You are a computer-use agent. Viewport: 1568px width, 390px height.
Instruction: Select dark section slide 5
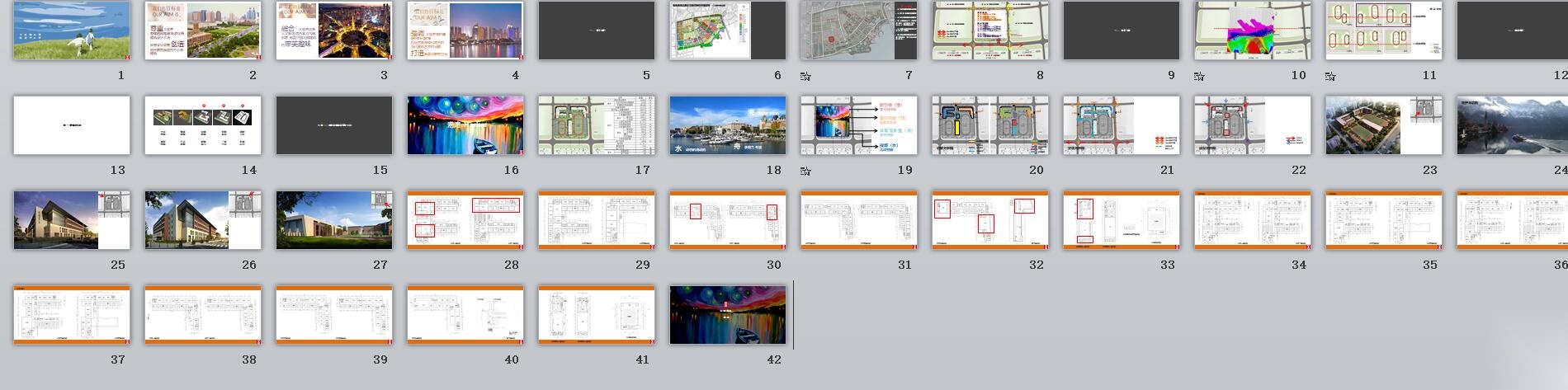click(597, 31)
